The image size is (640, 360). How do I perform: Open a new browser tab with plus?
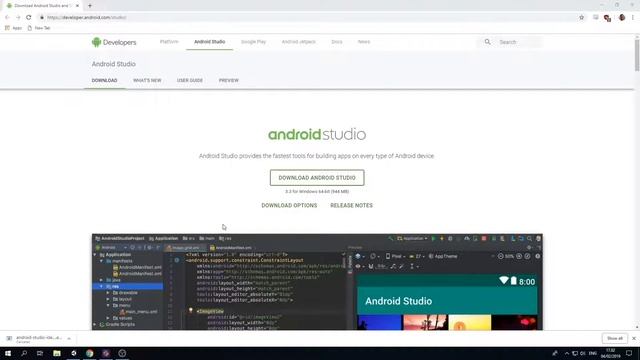(90, 6)
